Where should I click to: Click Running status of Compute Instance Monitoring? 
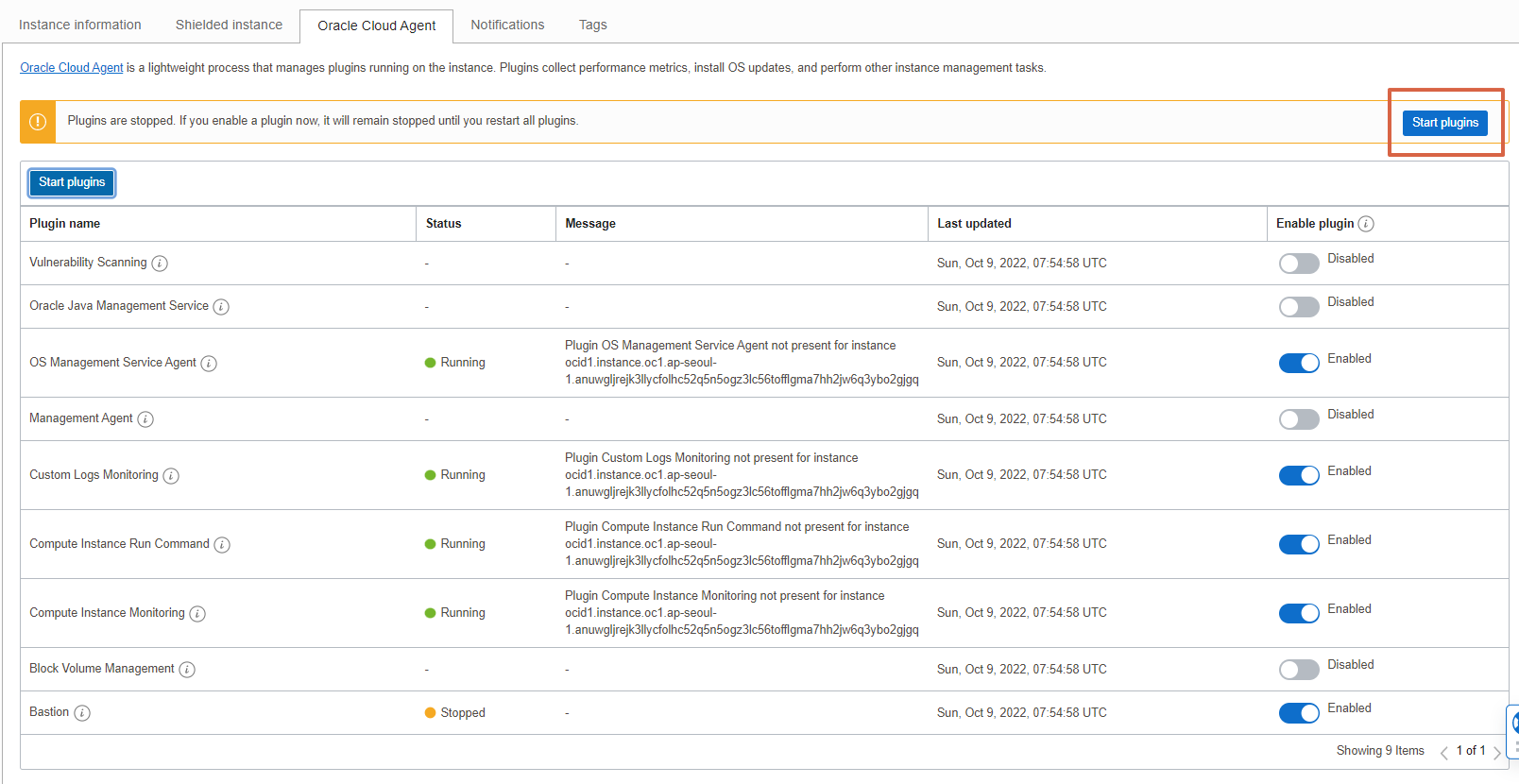[455, 613]
